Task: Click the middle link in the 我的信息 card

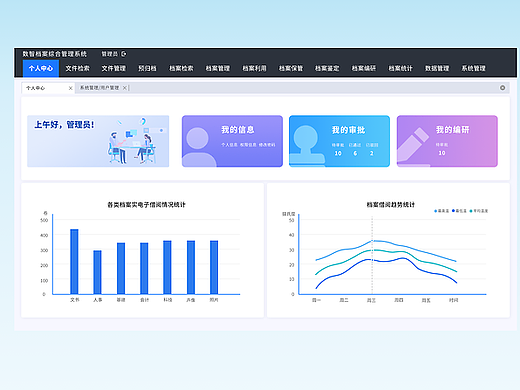Action: [x=248, y=145]
